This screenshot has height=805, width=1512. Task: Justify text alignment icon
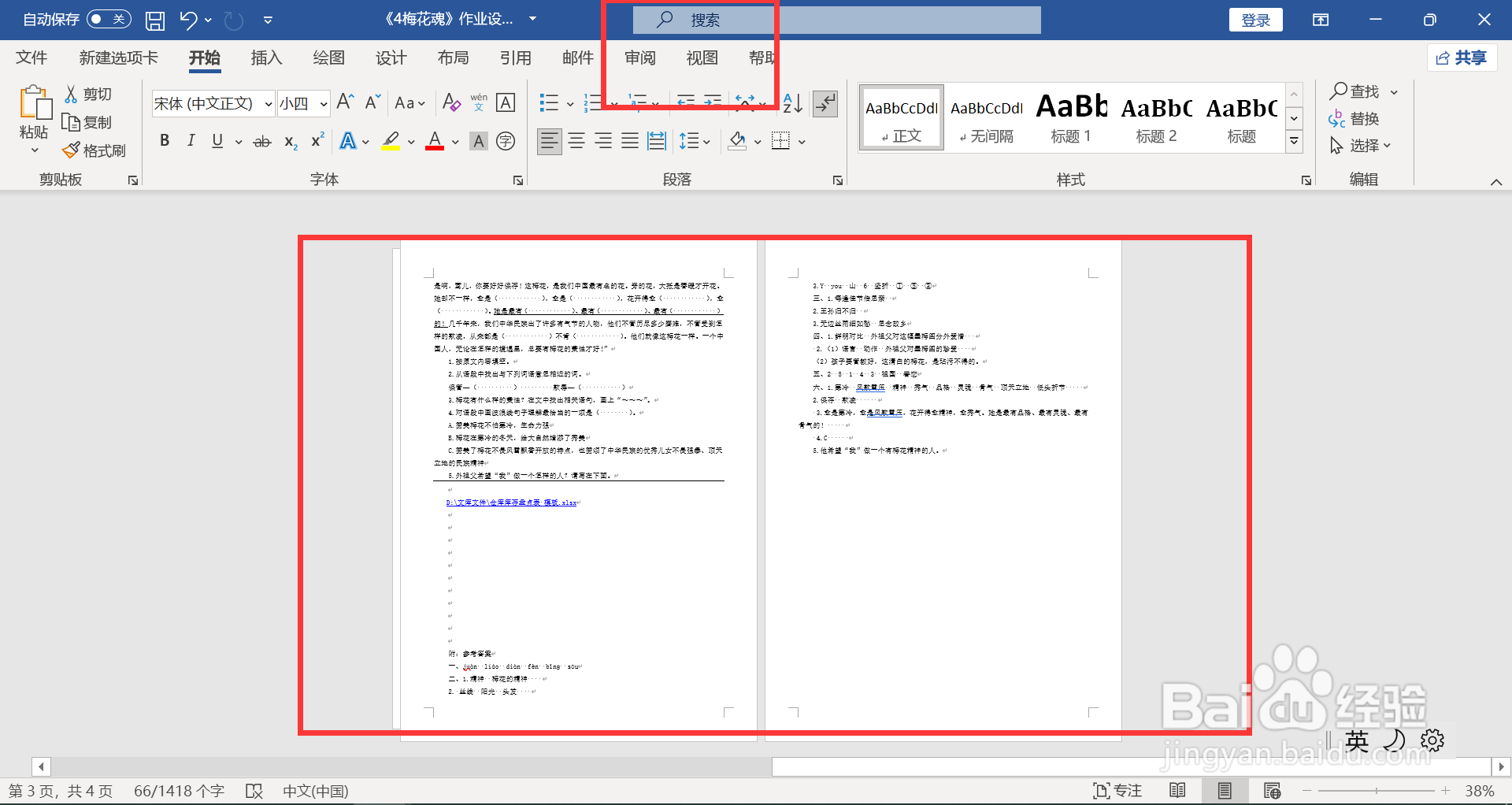[x=629, y=142]
